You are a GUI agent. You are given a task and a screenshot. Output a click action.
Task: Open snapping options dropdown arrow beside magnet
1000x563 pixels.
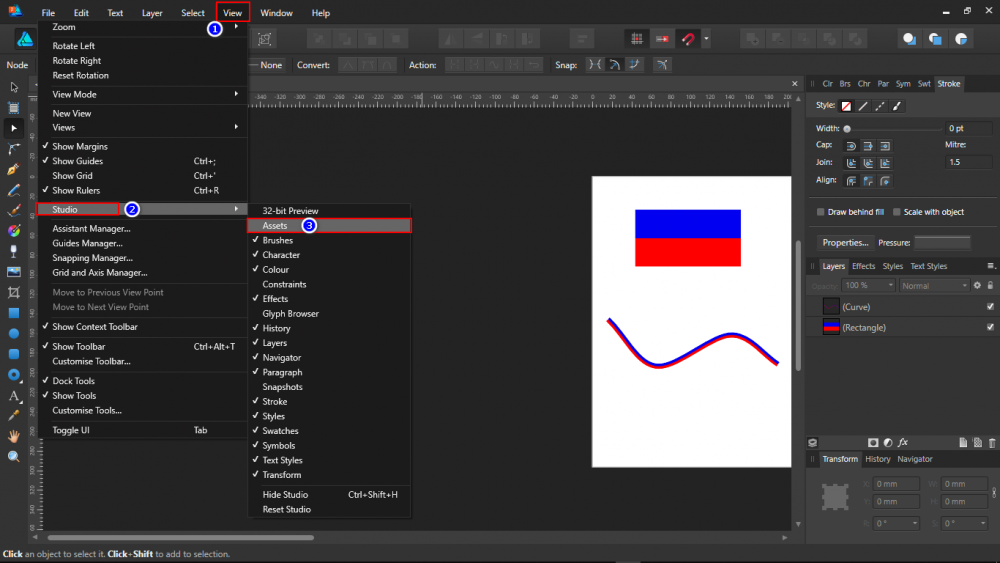pyautogui.click(x=706, y=39)
